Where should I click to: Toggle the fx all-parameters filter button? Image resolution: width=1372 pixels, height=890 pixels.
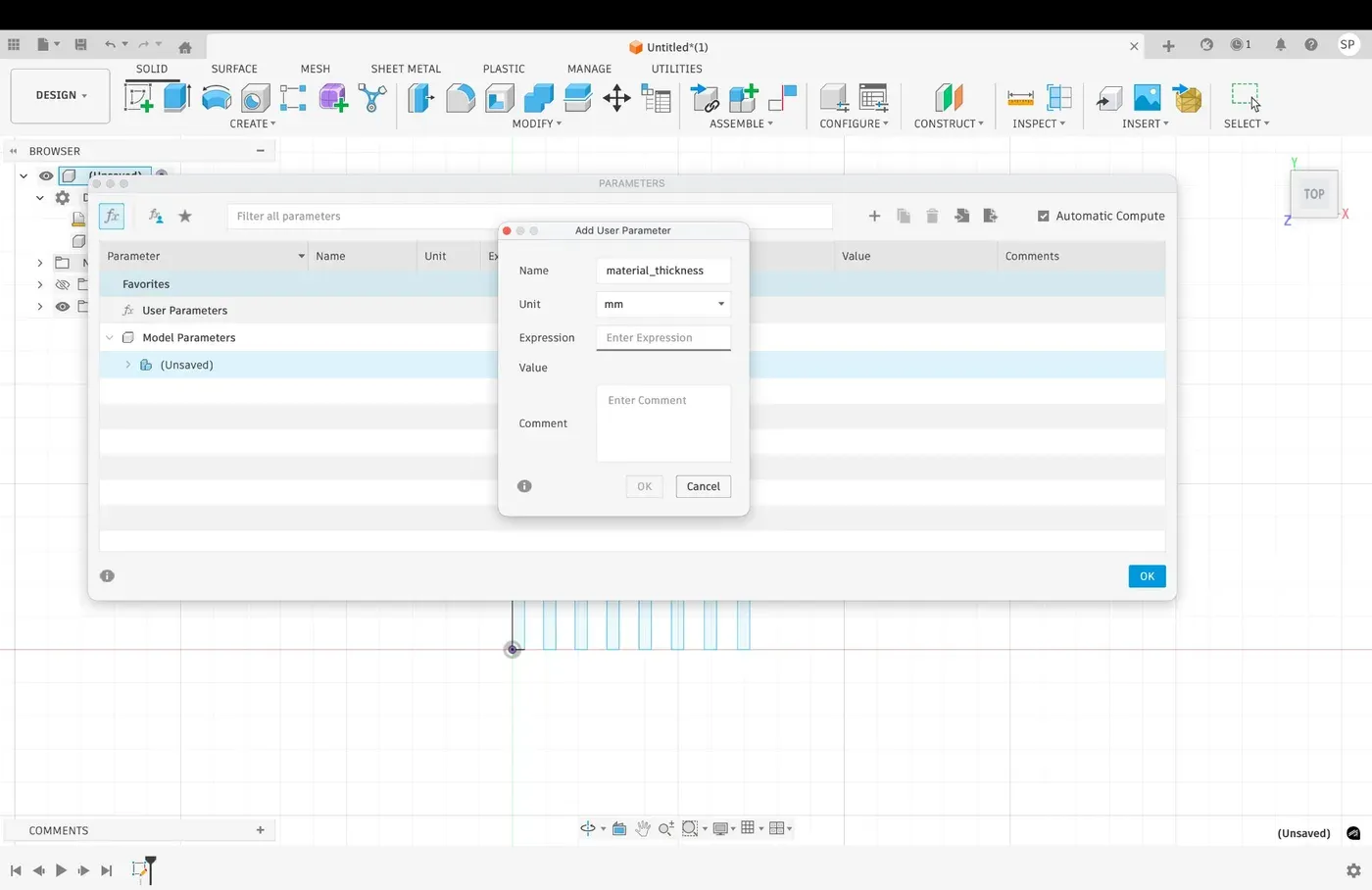112,216
